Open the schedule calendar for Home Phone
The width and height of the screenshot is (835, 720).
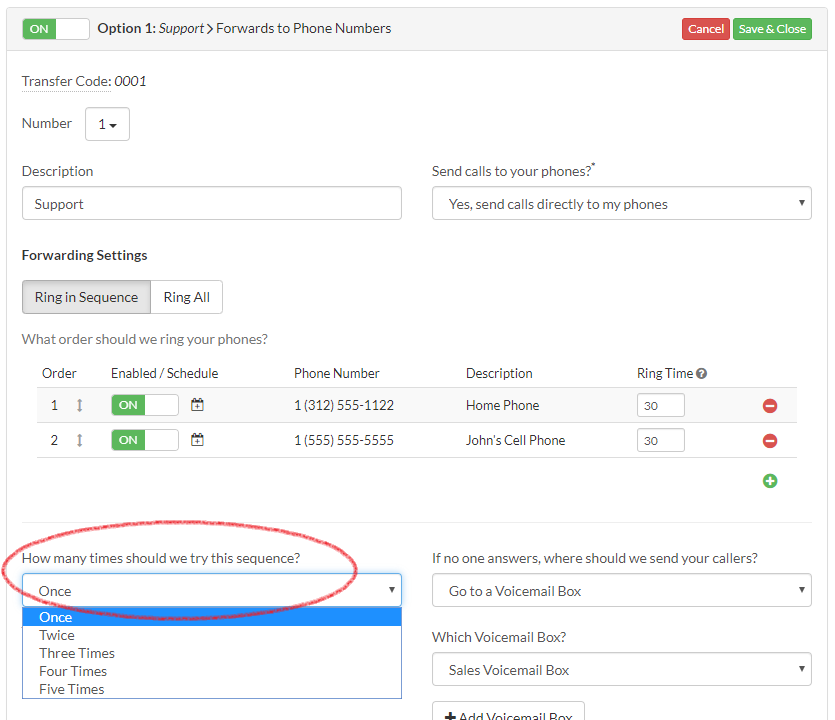(196, 405)
